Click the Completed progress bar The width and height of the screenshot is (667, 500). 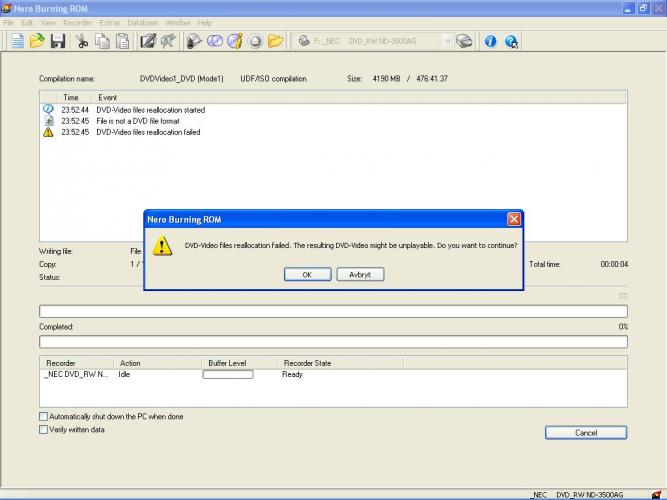pos(333,342)
